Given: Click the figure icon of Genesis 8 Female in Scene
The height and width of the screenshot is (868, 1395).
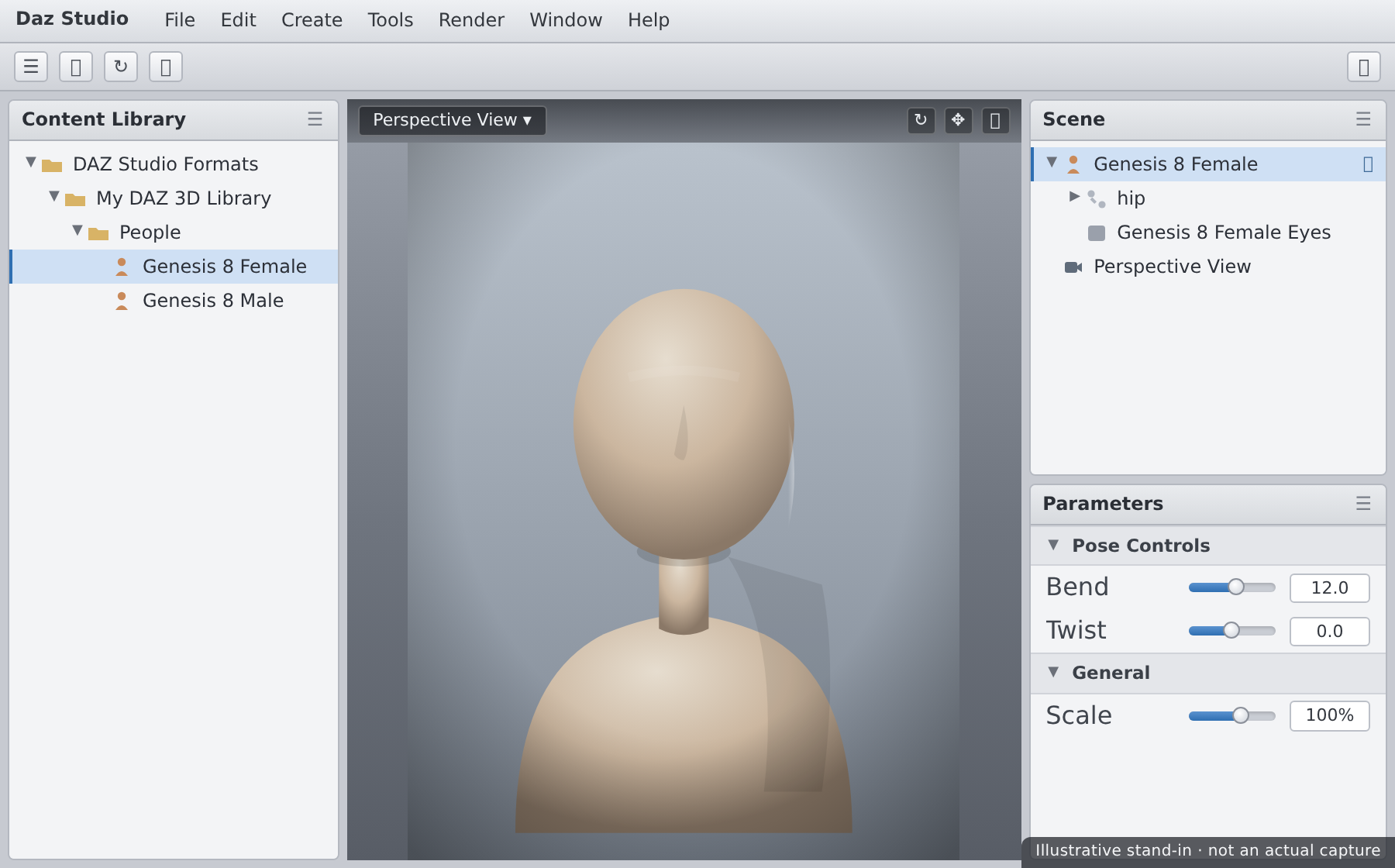Looking at the screenshot, I should click(1073, 164).
